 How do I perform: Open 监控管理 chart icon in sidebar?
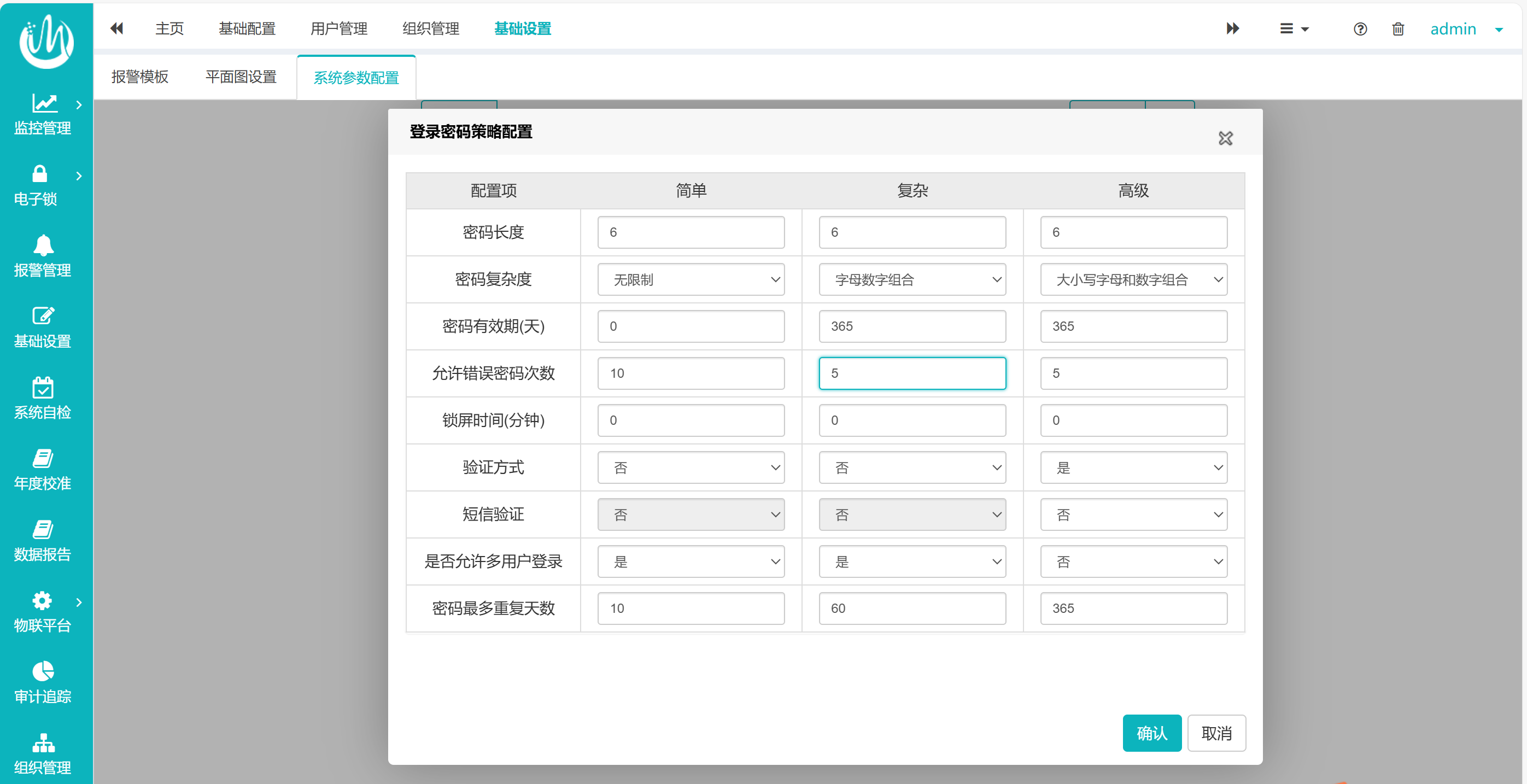tap(44, 103)
